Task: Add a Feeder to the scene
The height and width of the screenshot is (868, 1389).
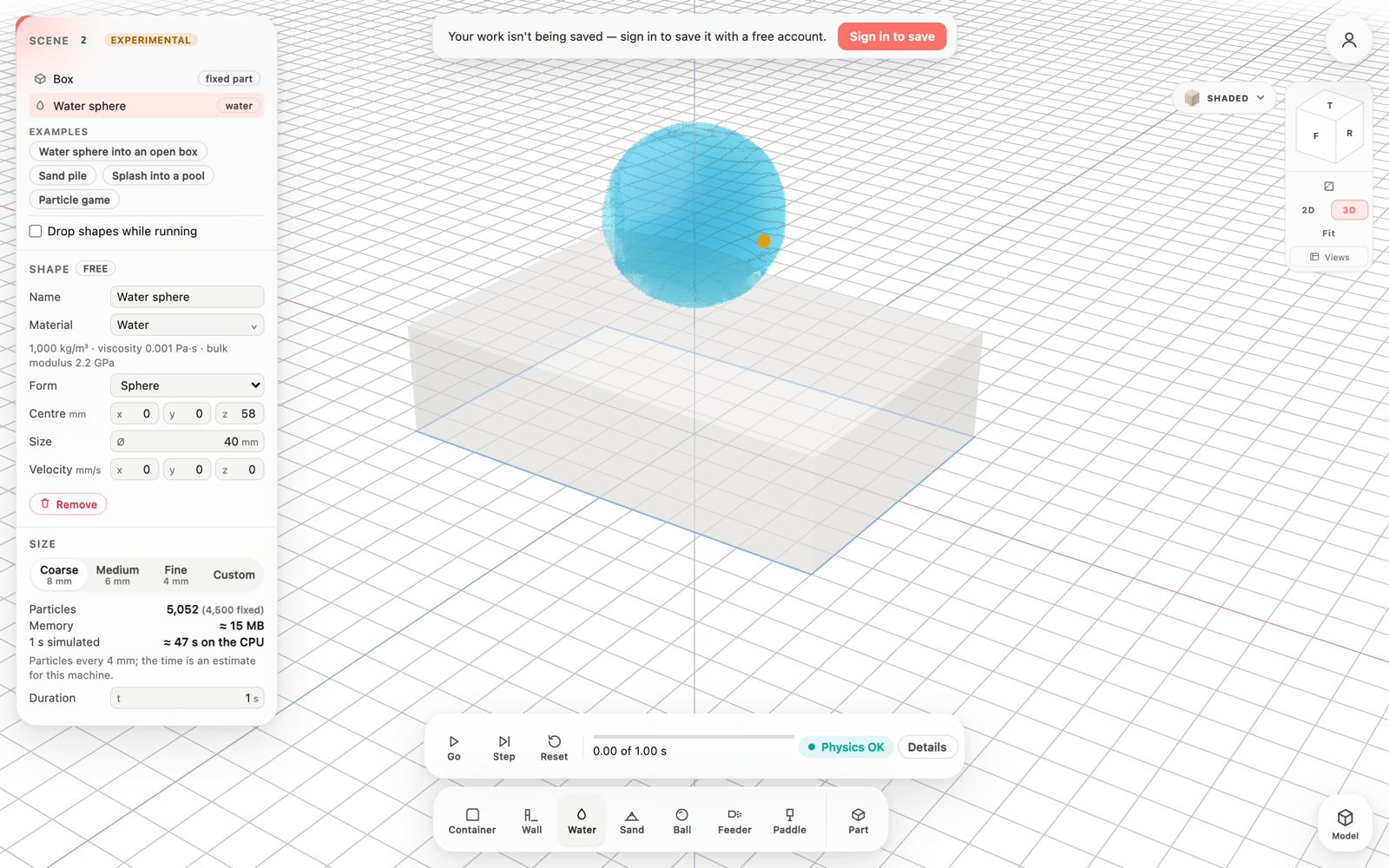Action: click(734, 821)
